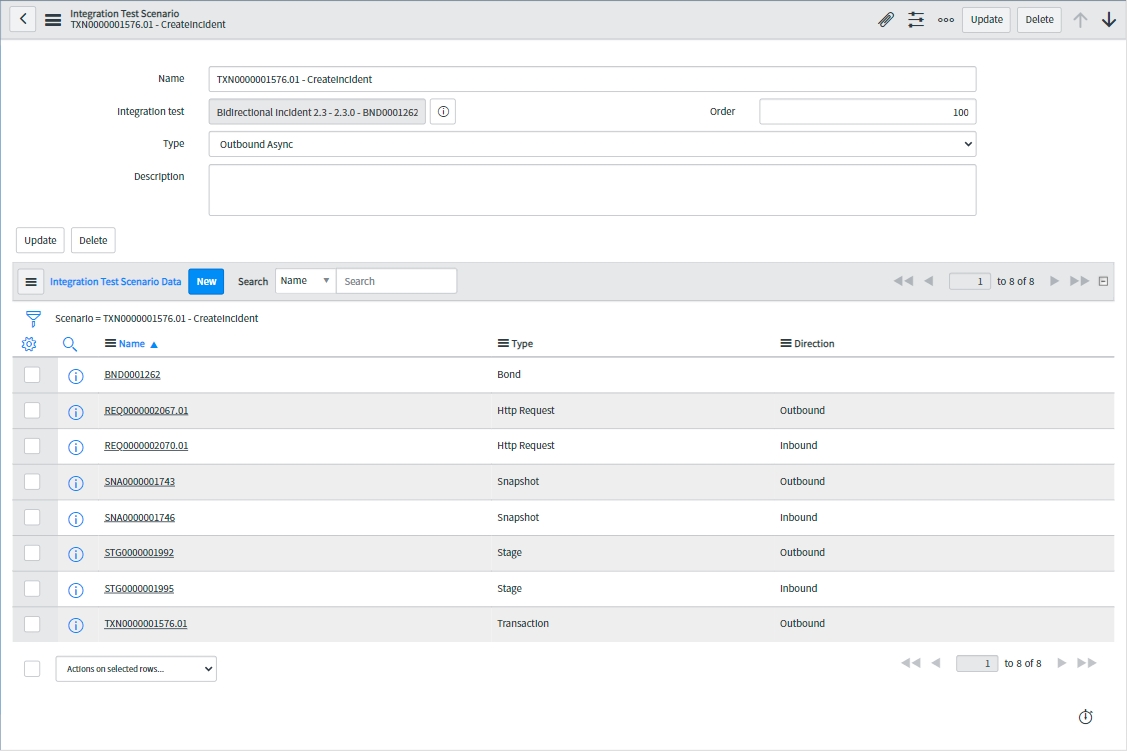The width and height of the screenshot is (1127, 751).
Task: Open list personalization gear icon
Action: tap(29, 344)
